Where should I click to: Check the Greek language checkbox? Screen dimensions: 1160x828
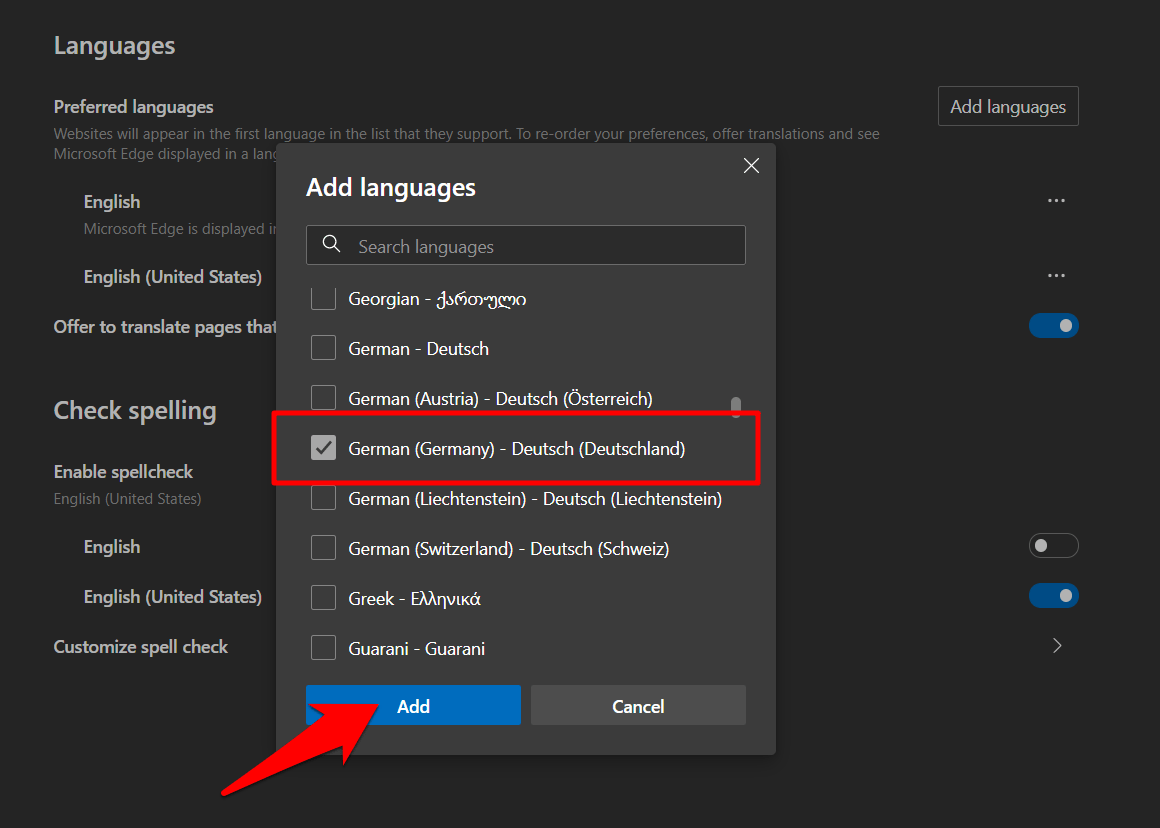pos(323,598)
